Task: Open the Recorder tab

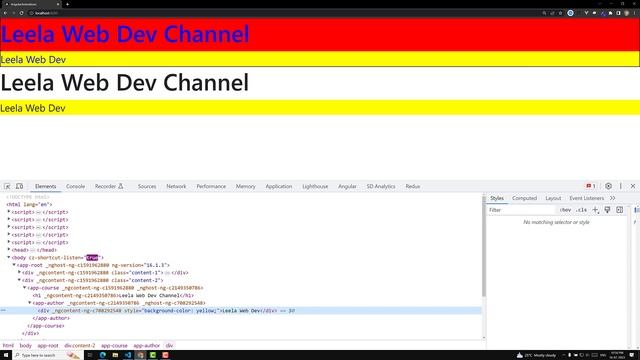Action: click(x=109, y=186)
